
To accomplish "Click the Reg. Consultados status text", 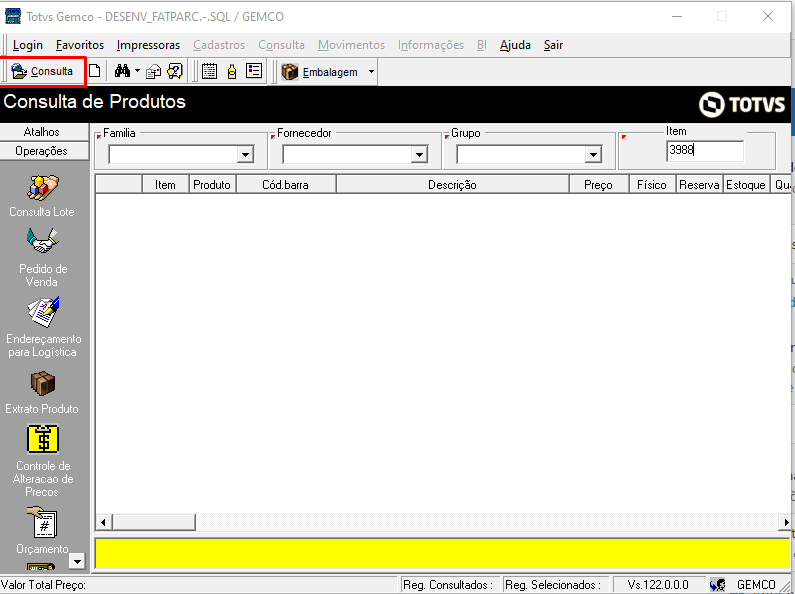I will click(448, 585).
